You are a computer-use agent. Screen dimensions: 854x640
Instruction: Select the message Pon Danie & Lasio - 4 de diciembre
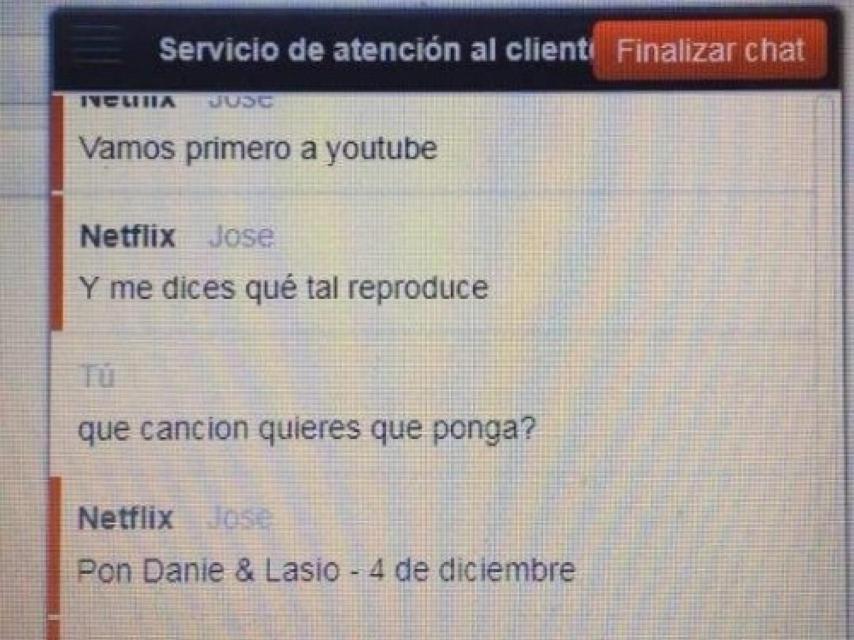(x=326, y=570)
